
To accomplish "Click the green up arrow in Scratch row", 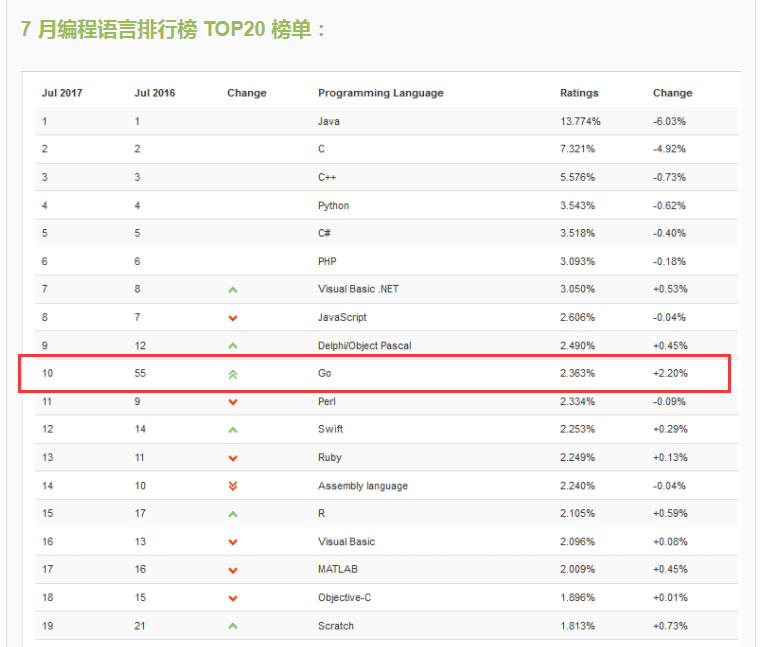I will coord(233,626).
